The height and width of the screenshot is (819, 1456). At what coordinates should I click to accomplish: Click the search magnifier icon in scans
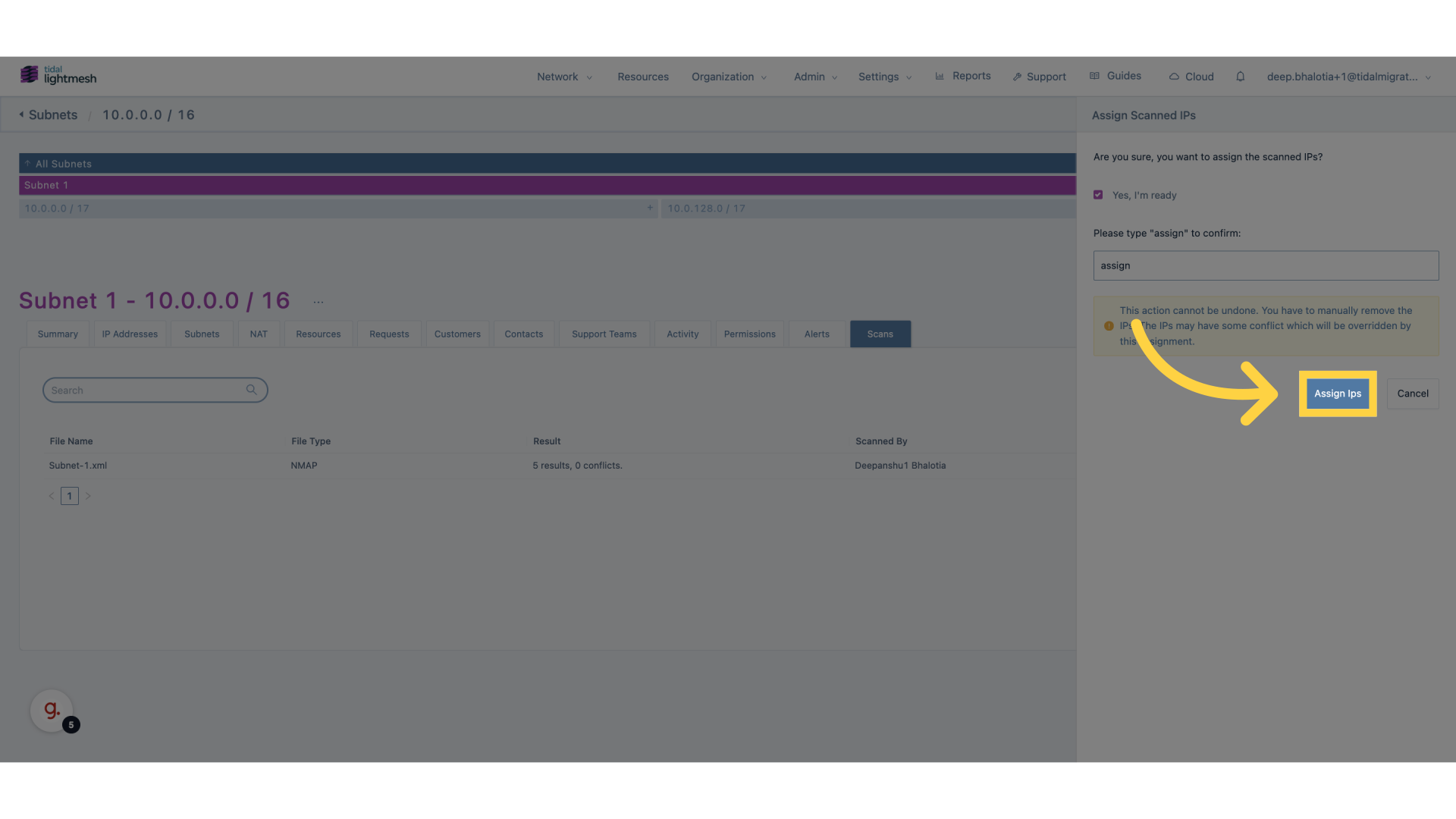click(252, 390)
